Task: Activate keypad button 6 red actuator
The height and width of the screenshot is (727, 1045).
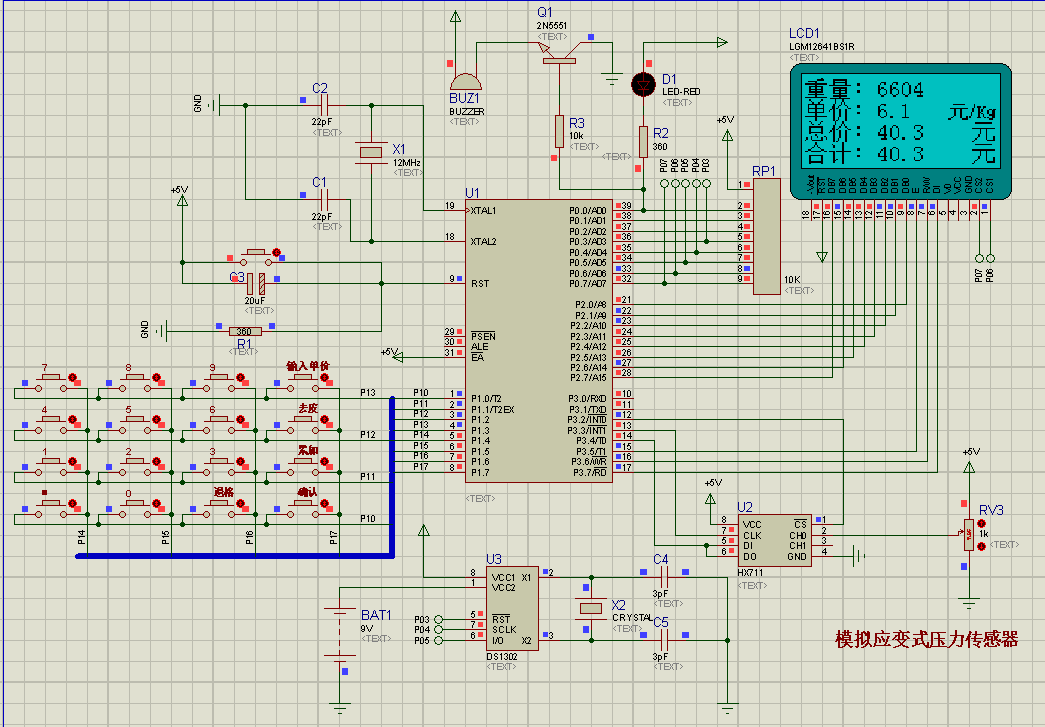Action: [x=240, y=419]
